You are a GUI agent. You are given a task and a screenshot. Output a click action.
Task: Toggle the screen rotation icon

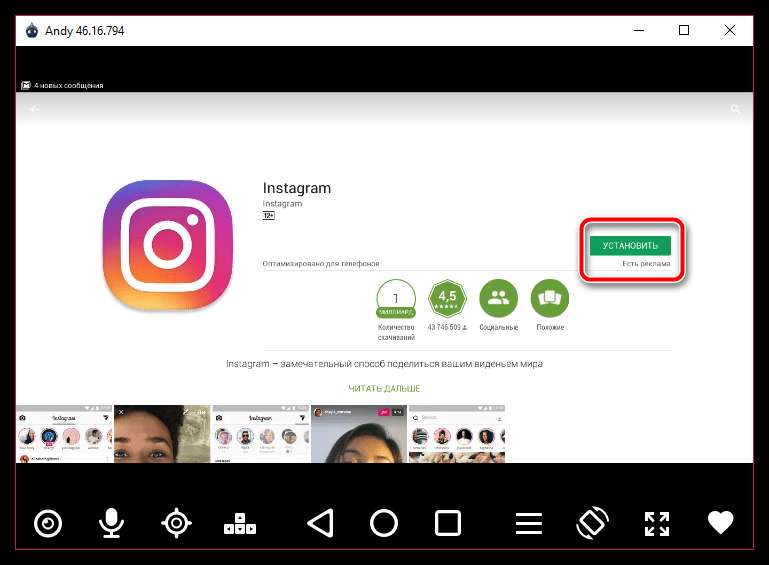click(x=592, y=523)
